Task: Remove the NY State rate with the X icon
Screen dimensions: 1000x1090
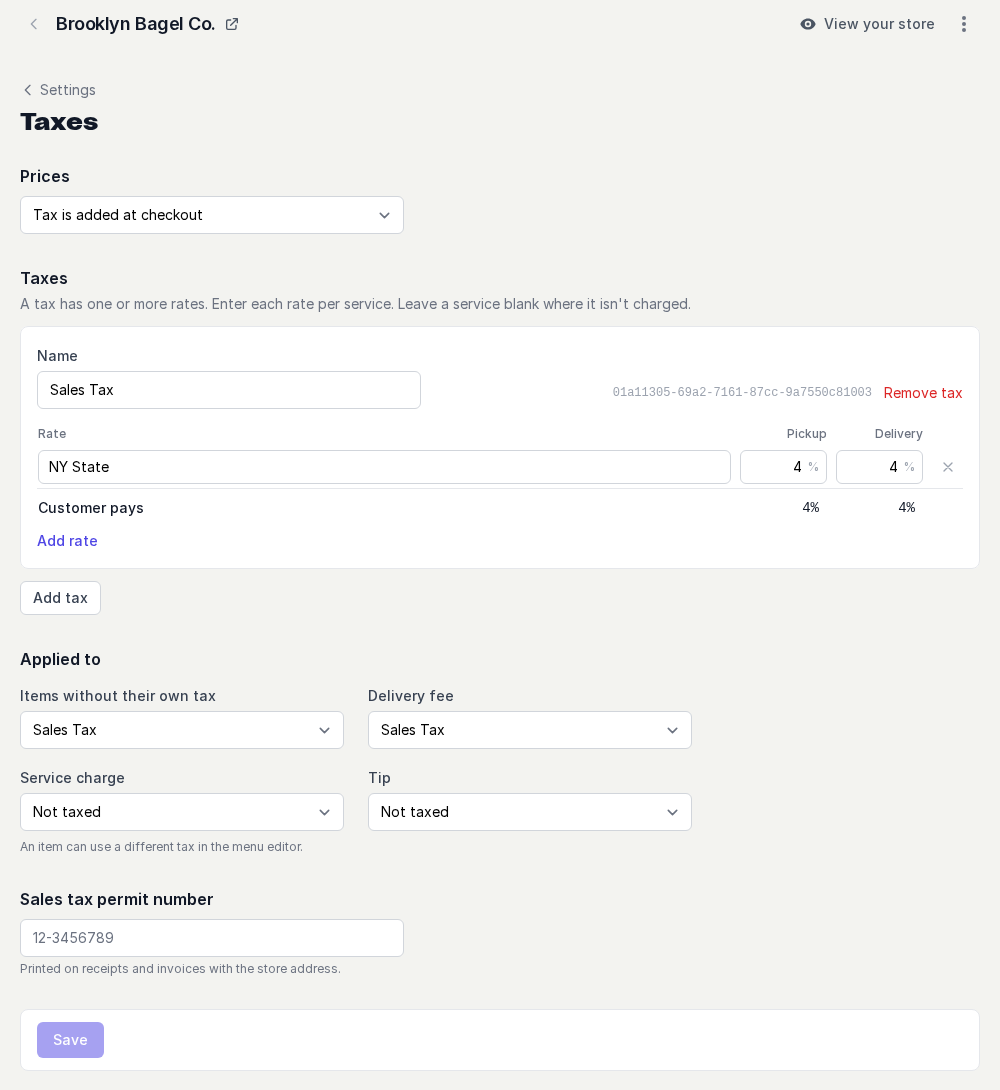Action: (x=948, y=467)
